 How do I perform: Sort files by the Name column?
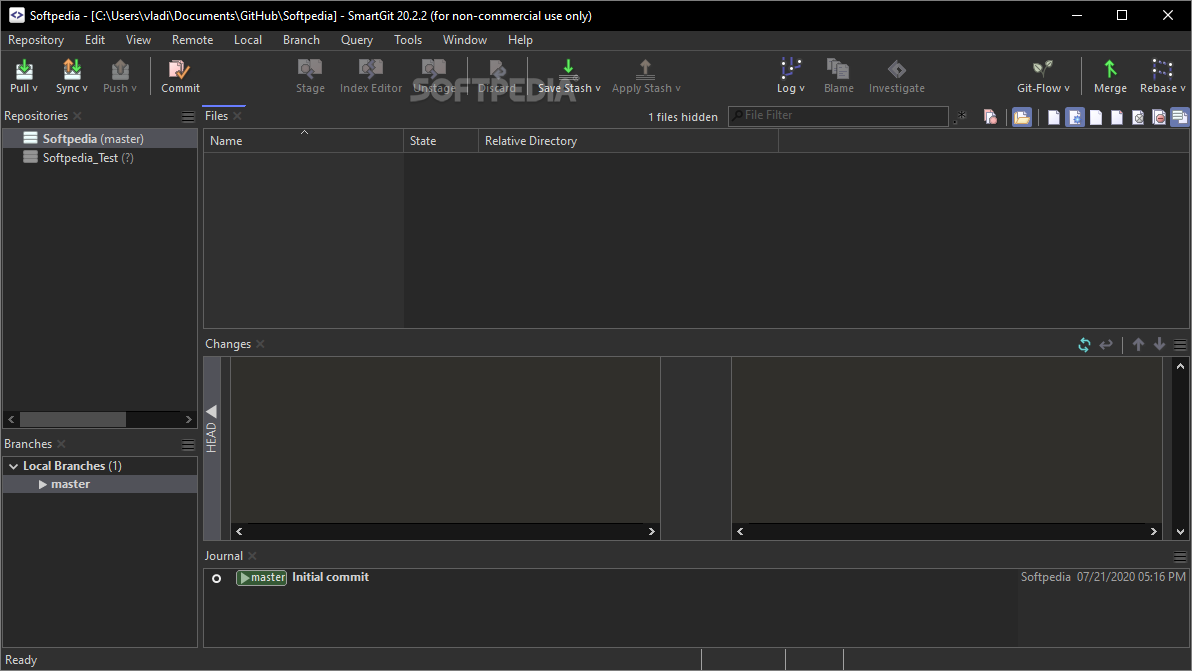pyautogui.click(x=303, y=141)
